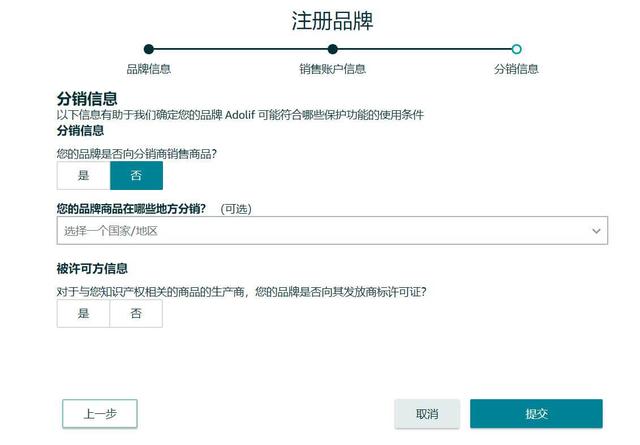Viewport: 640px width, 445px height.
Task: Click the 品牌信息 step dot
Action: 149,49
